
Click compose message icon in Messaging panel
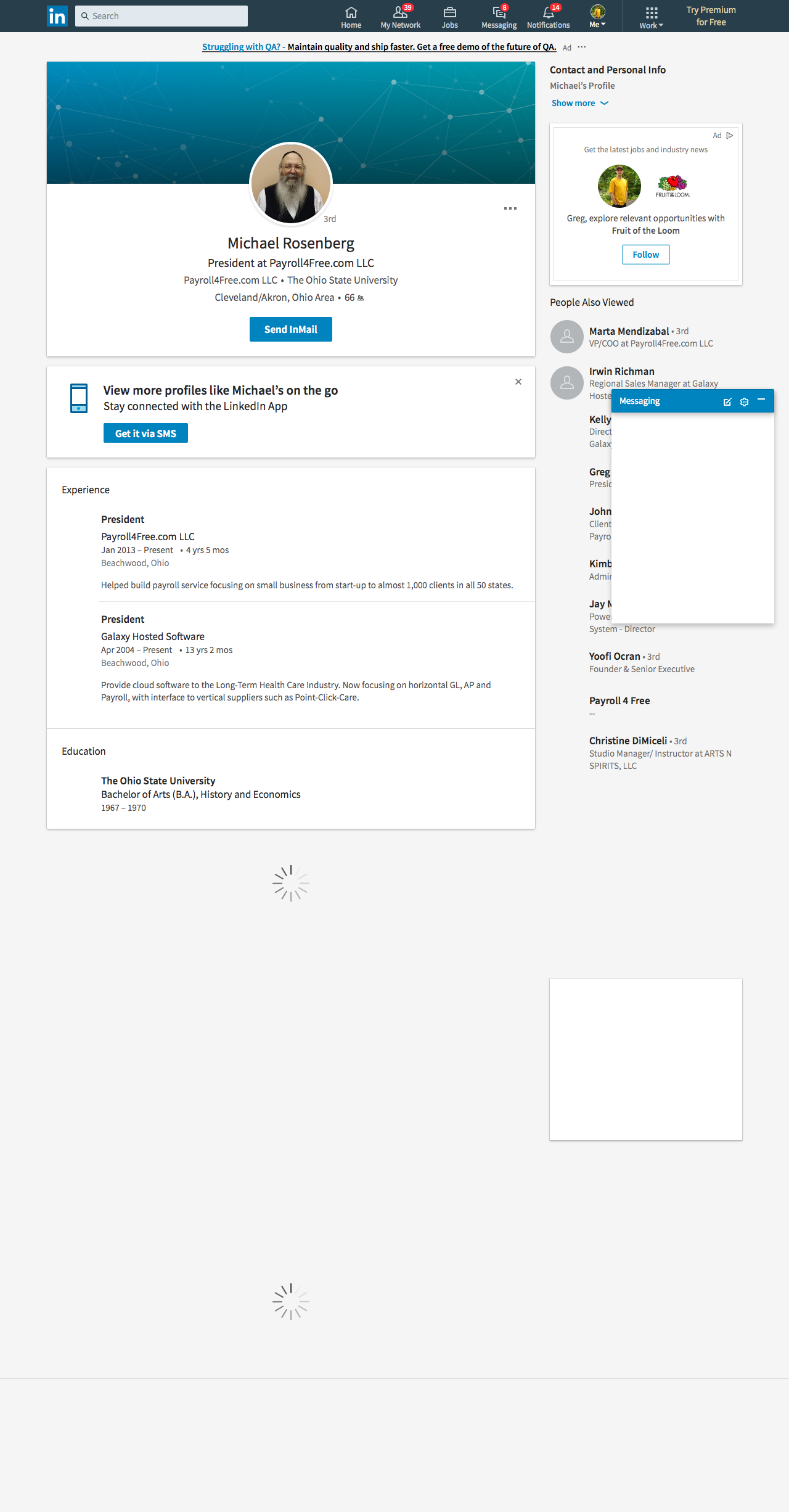pyautogui.click(x=727, y=401)
